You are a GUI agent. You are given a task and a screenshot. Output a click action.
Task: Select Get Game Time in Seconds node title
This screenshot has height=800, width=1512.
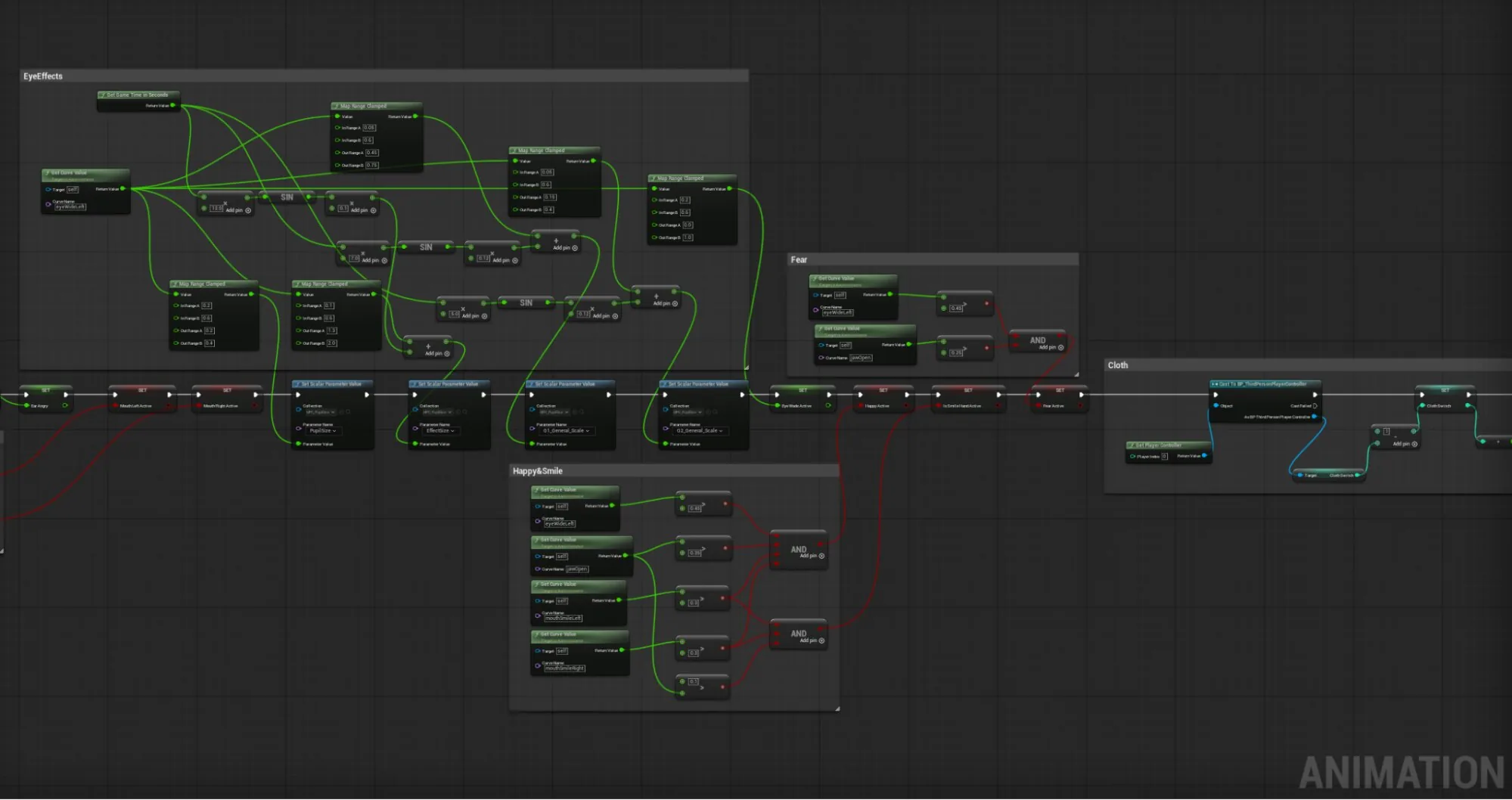(x=138, y=95)
